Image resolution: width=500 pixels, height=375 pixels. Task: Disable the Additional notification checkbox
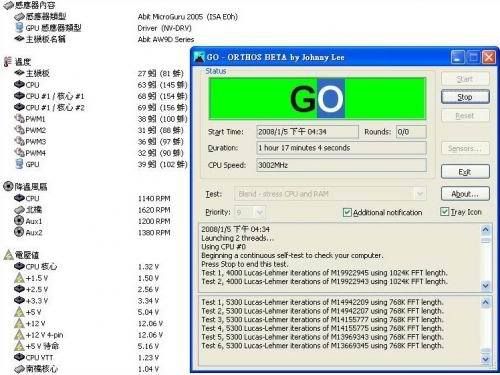[x=347, y=212]
